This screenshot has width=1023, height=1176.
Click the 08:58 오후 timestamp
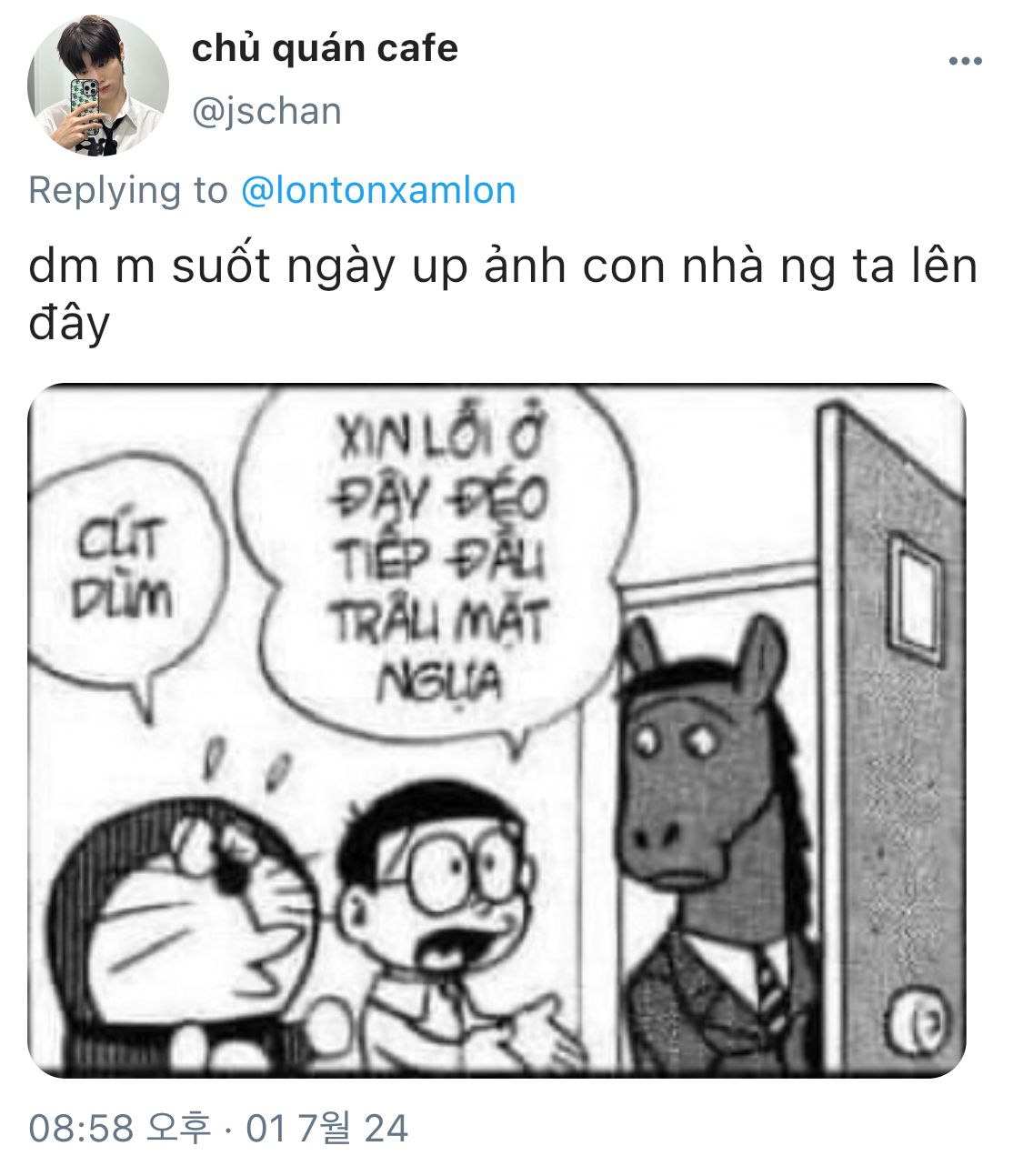(120, 1128)
